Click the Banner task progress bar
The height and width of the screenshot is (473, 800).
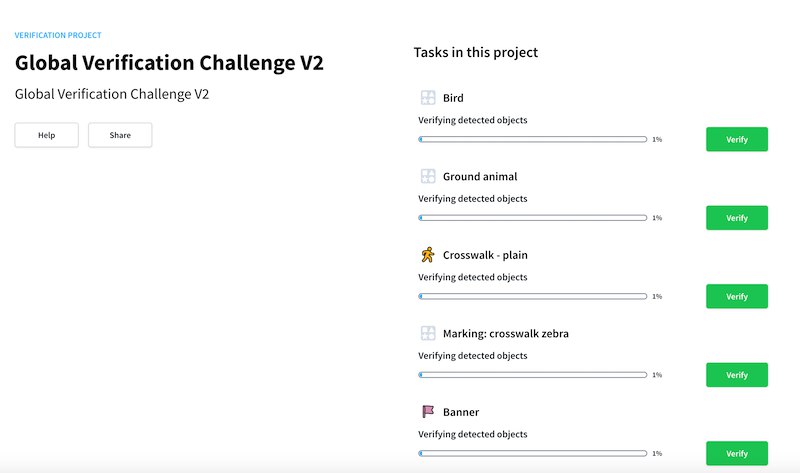(x=533, y=454)
